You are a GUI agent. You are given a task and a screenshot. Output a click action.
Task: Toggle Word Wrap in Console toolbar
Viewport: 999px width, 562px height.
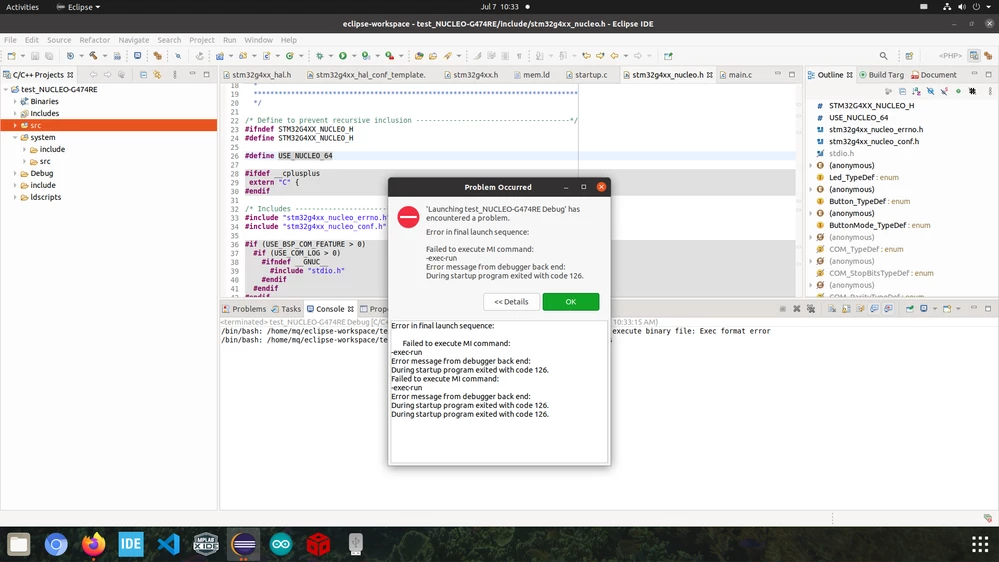(860, 309)
